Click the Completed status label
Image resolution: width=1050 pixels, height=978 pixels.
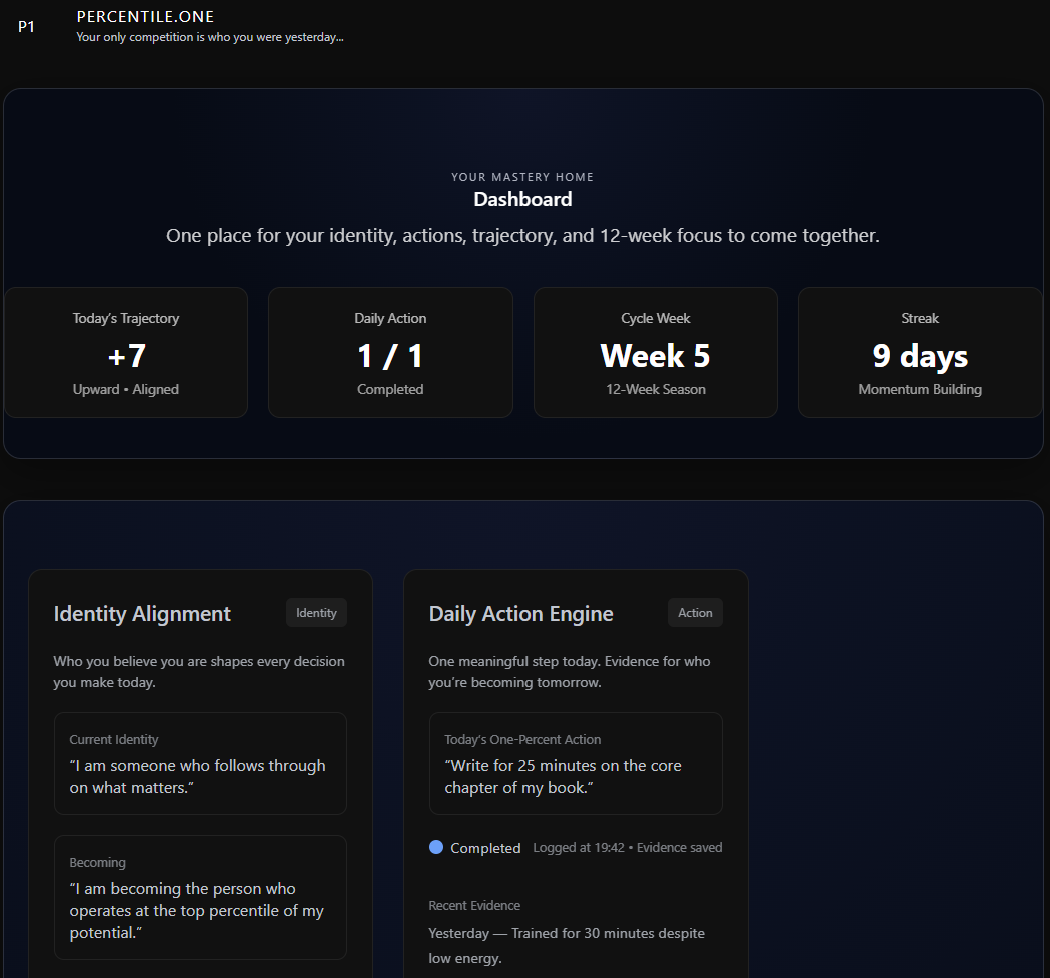(x=485, y=848)
